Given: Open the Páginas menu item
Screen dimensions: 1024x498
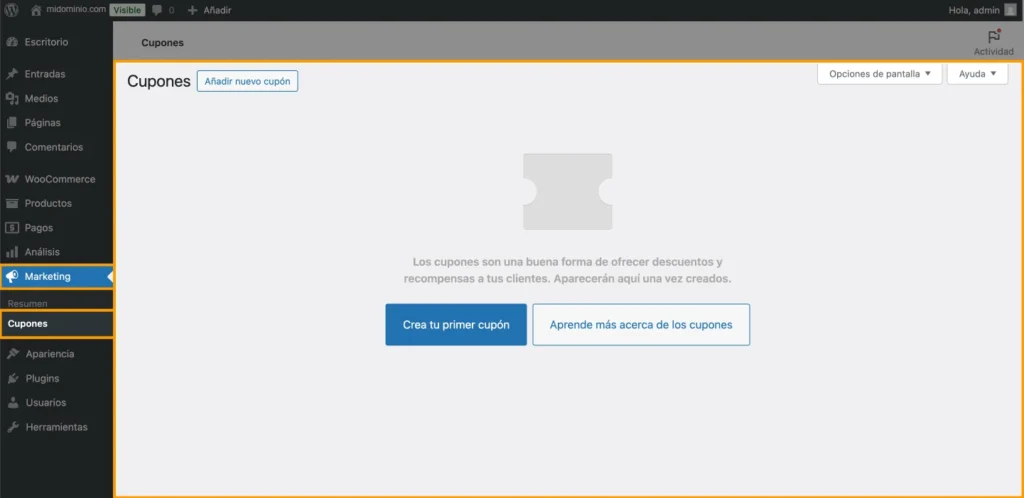Looking at the screenshot, I should point(56,123).
